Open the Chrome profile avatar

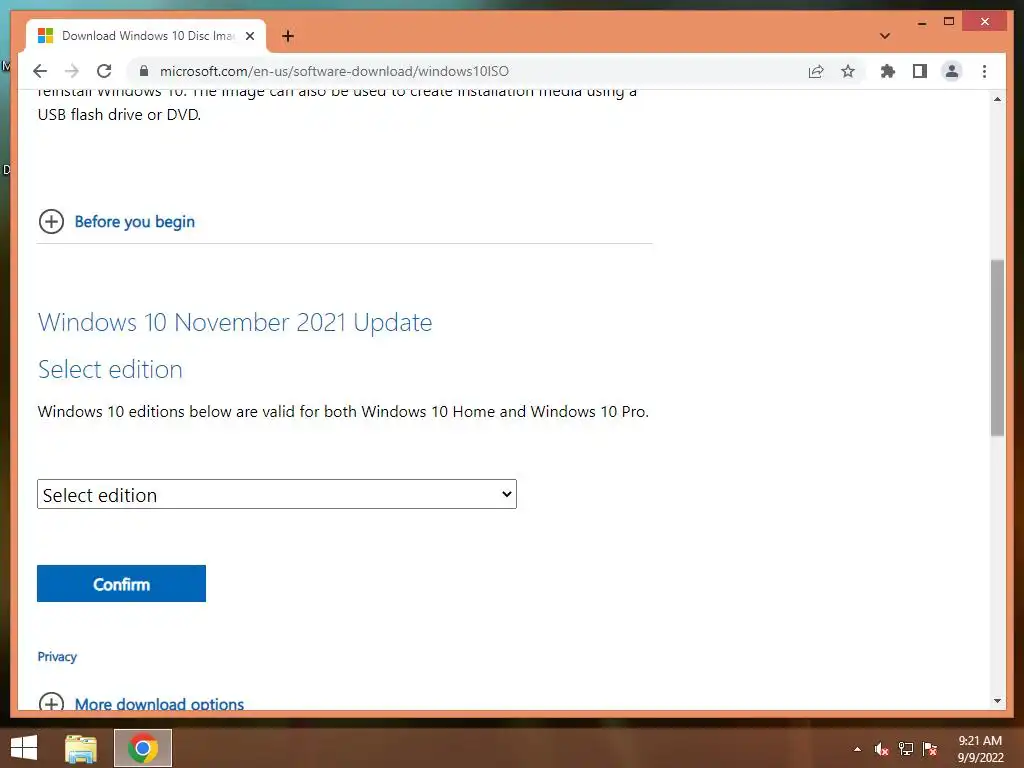point(952,71)
